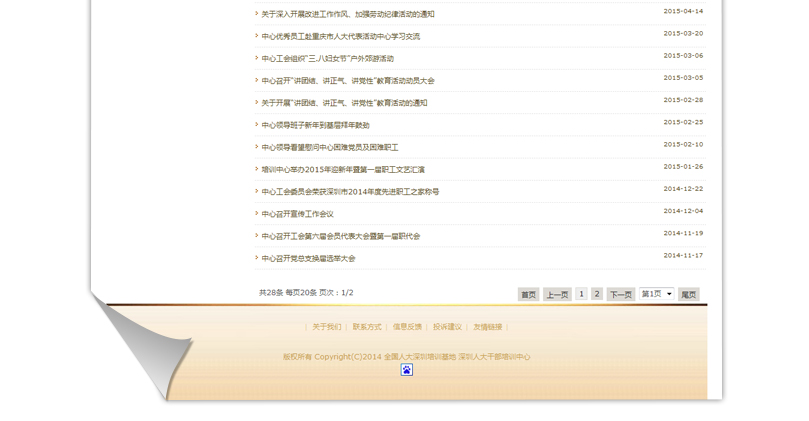Click the blue paw icon in the footer
The height and width of the screenshot is (421, 809).
pos(407,370)
